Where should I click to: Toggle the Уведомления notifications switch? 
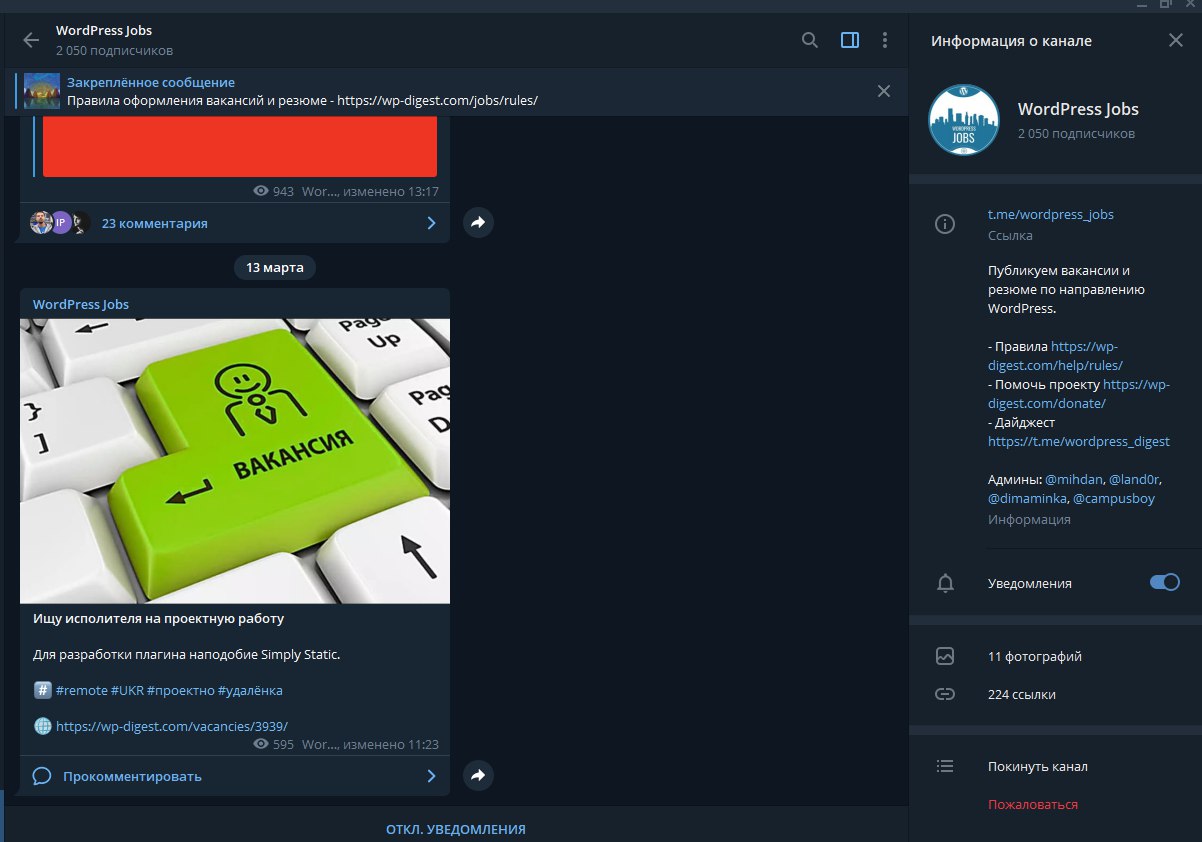[1165, 582]
